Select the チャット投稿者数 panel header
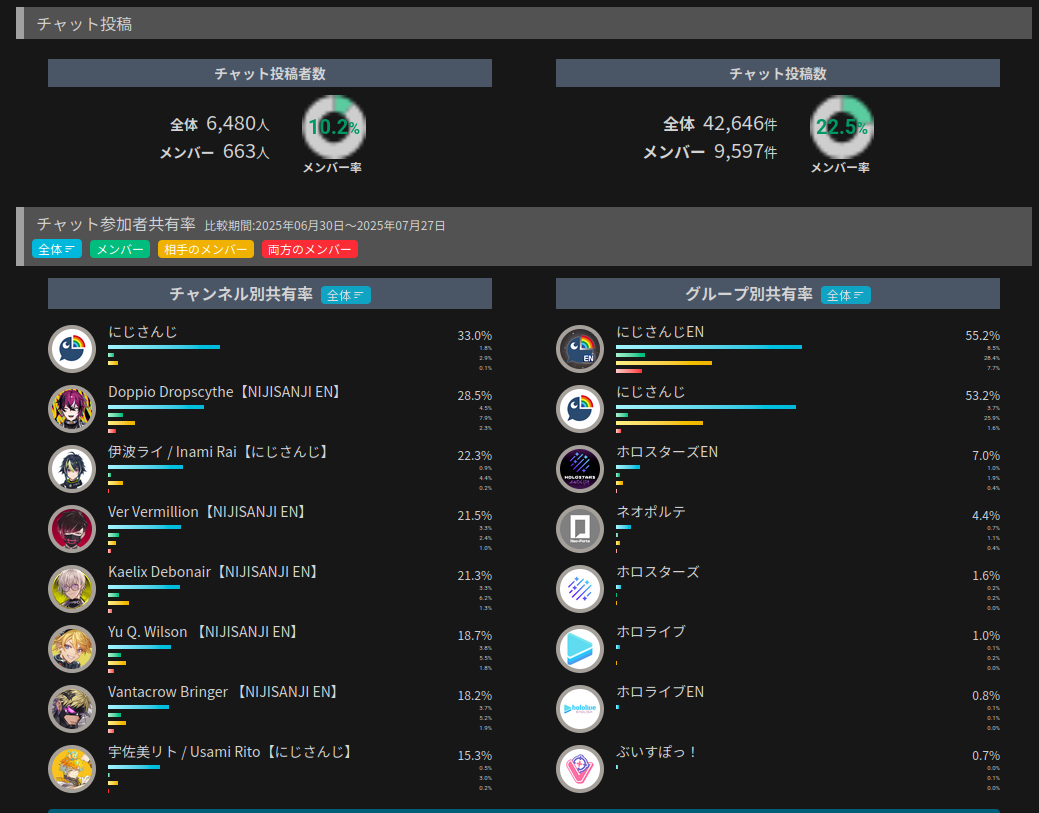Screen dimensions: 1039x813 270,73
